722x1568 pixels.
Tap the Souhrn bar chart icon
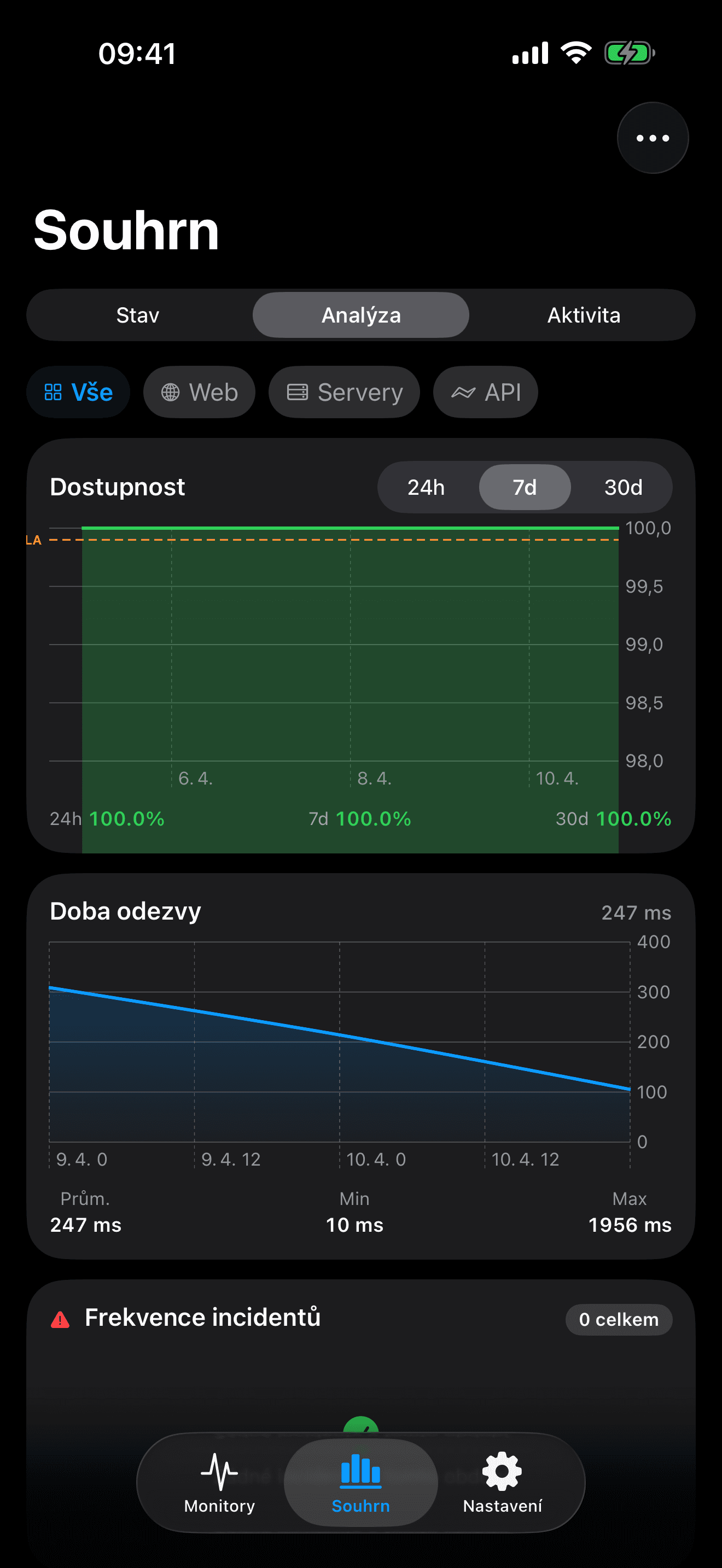[x=360, y=1472]
